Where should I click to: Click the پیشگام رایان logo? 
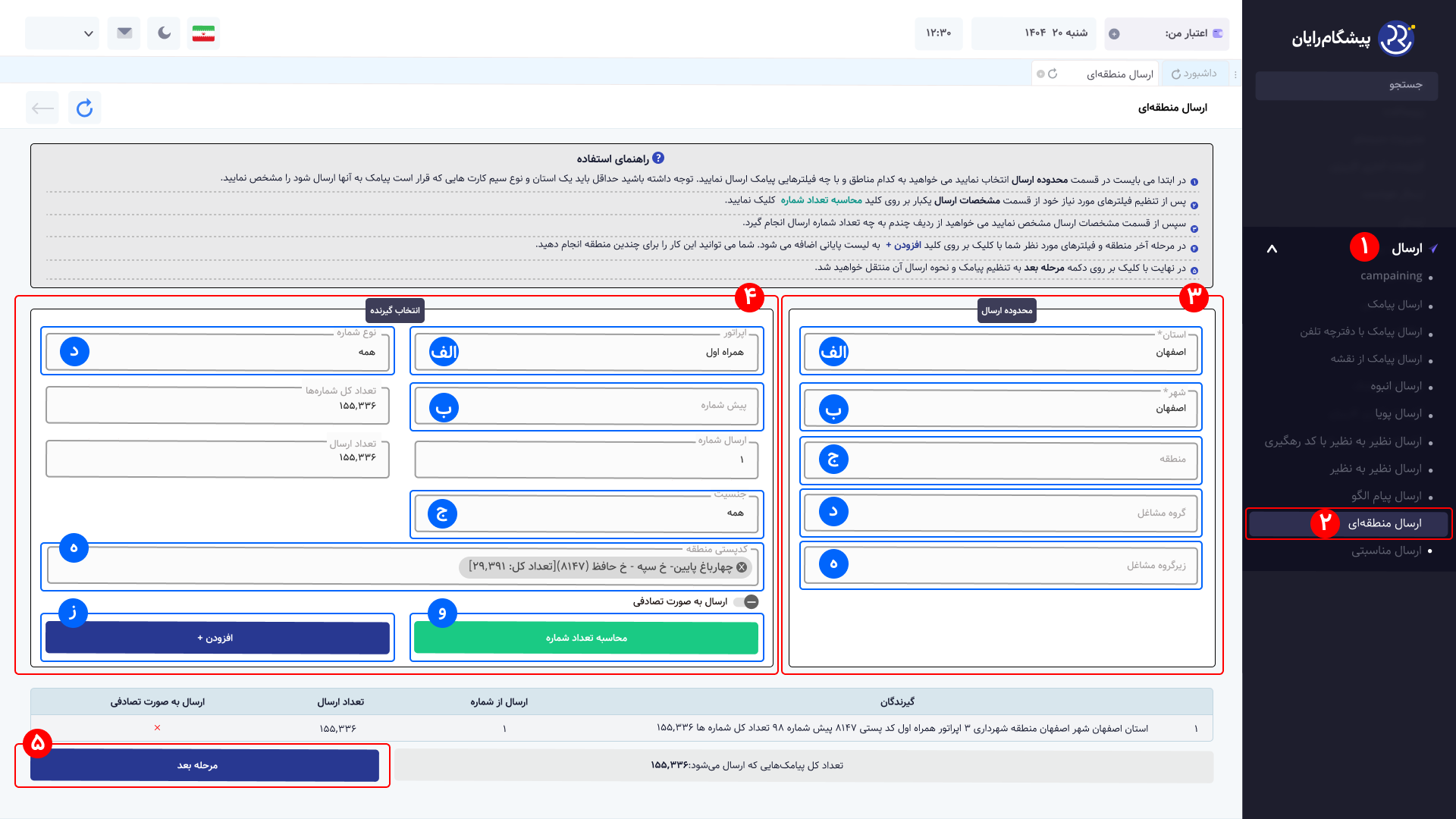point(1353,38)
